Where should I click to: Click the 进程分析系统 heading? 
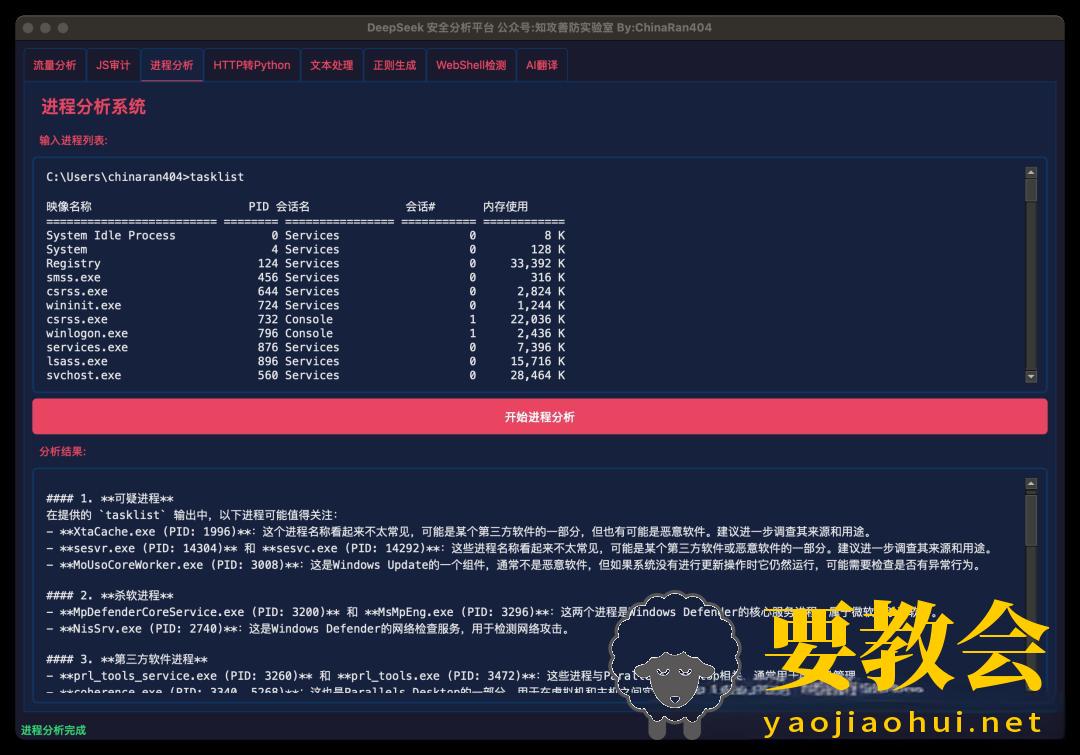coord(93,107)
